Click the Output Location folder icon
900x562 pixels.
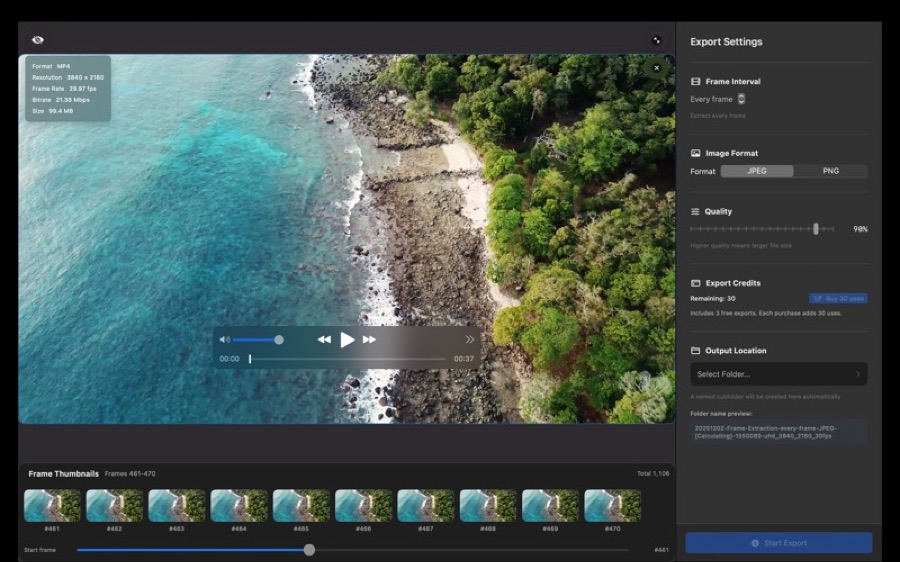[696, 350]
